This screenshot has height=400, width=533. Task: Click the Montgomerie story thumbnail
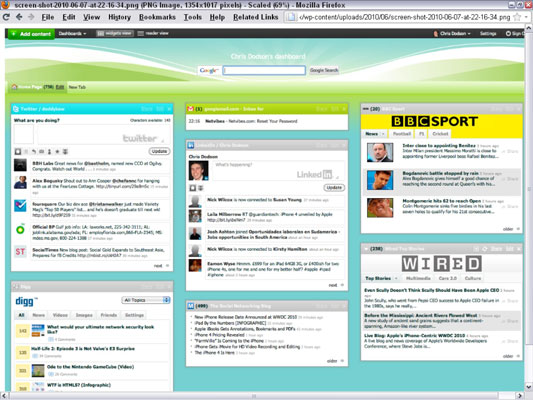pos(380,207)
